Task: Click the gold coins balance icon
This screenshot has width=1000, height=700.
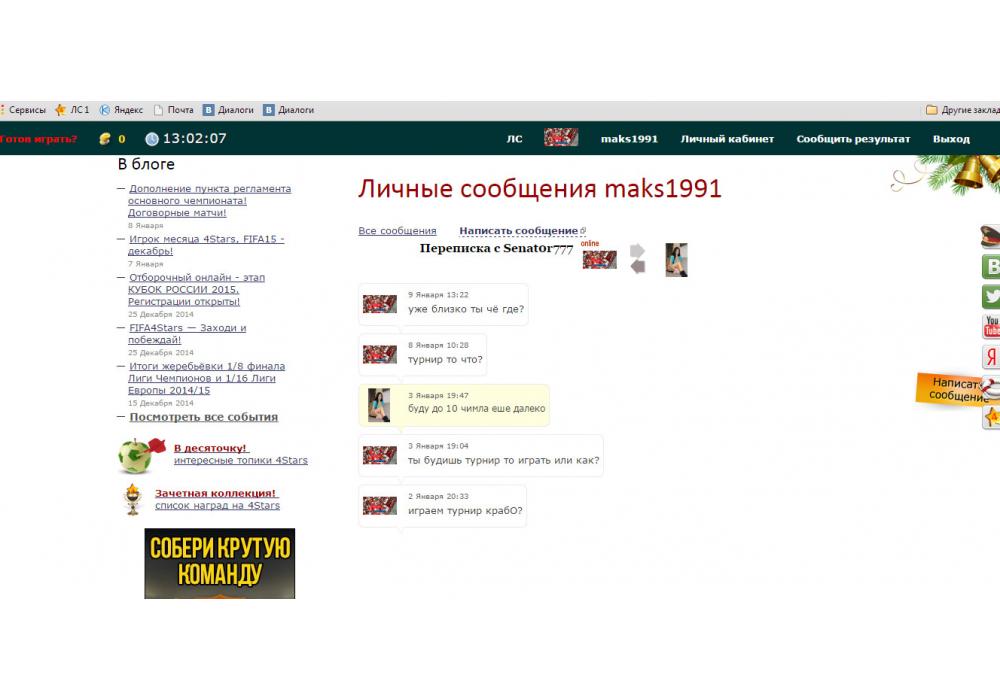Action: [x=105, y=139]
